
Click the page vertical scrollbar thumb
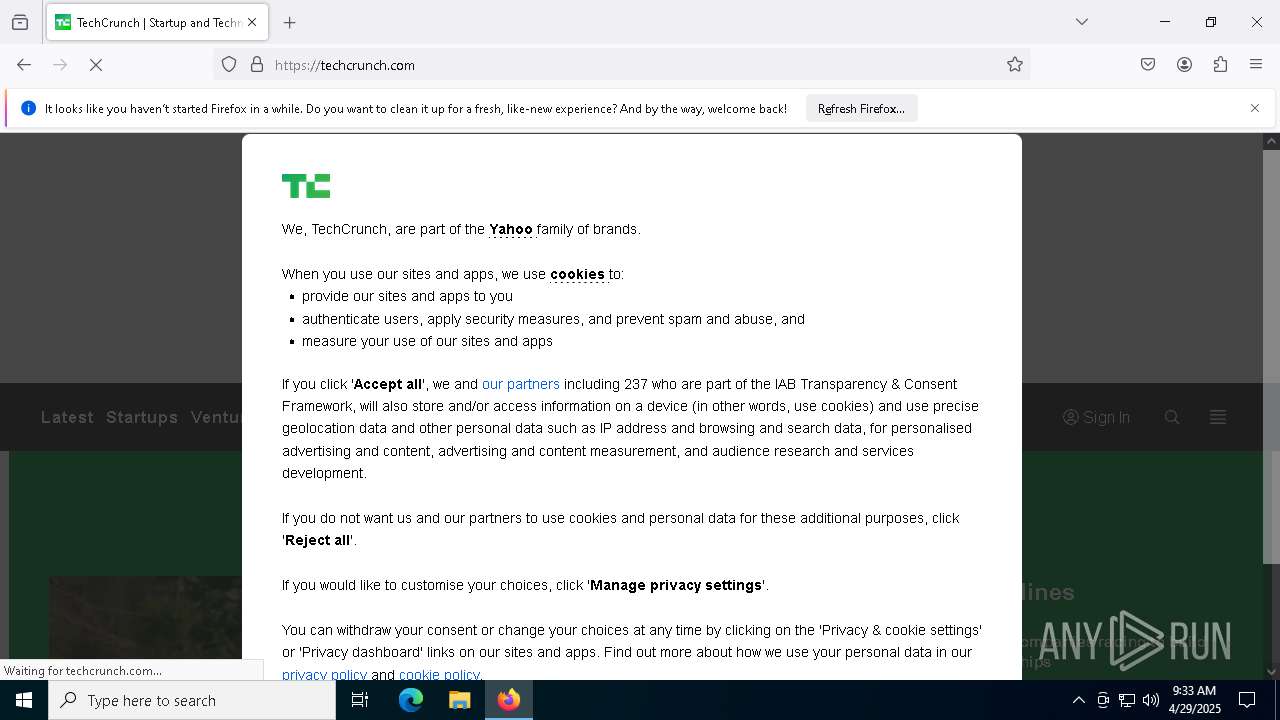pyautogui.click(x=1271, y=357)
